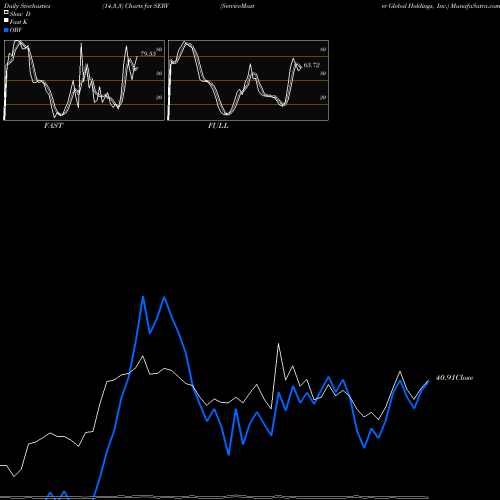The image size is (500, 500).
Task: Select the 'Daily Stochastics' title text
Action: click(x=27, y=6)
